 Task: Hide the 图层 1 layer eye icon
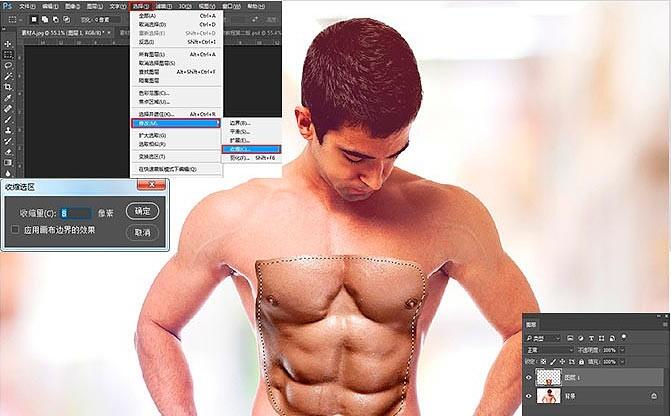(x=528, y=377)
